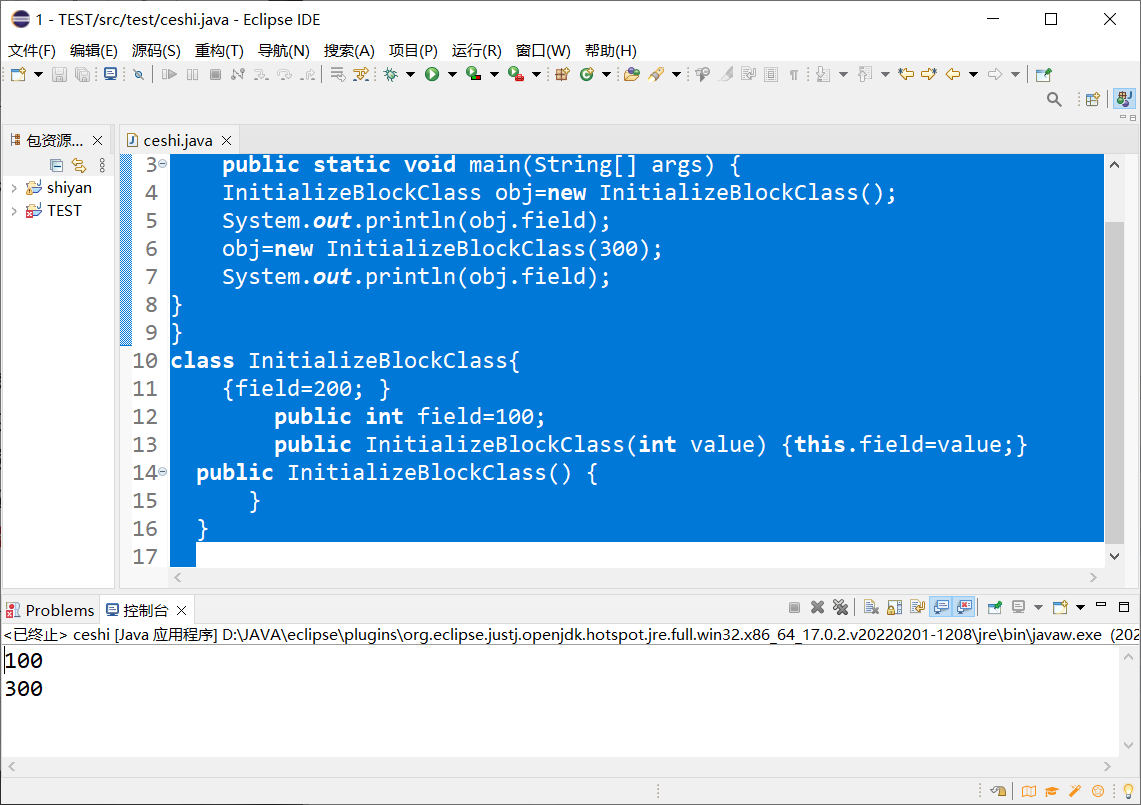Open the 帮助(H) menu
Viewport: 1141px width, 805px height.
pos(611,51)
